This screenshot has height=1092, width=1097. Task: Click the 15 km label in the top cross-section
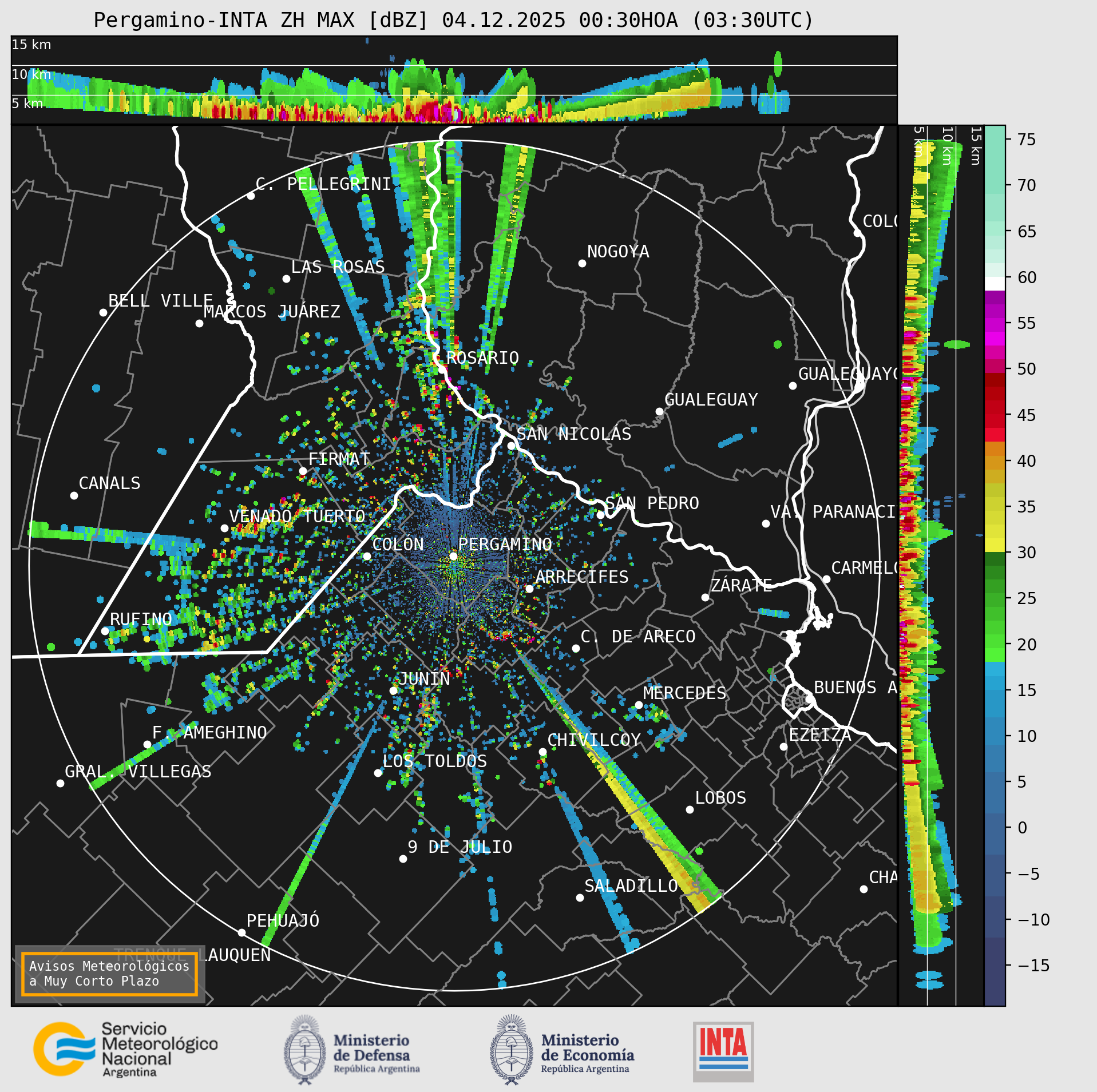31,45
